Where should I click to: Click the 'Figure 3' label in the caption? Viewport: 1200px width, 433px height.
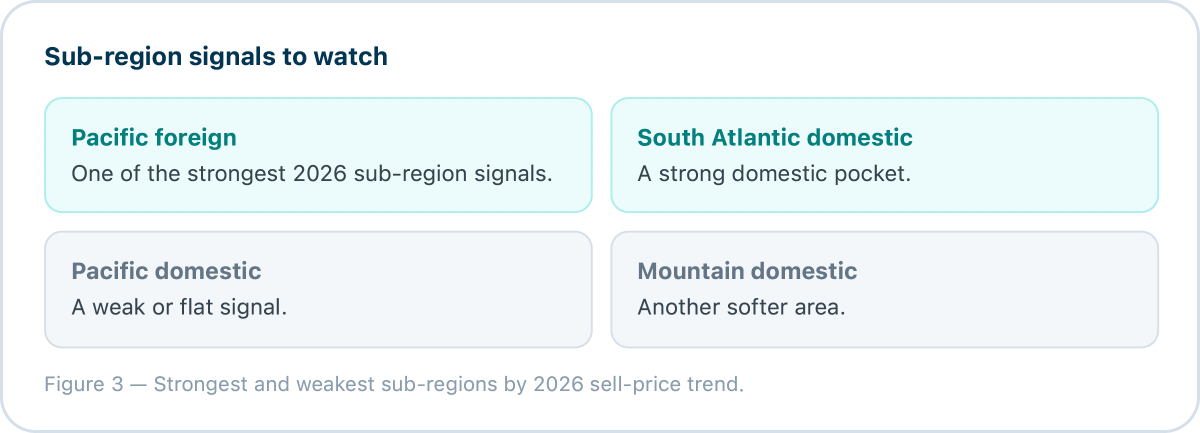[x=85, y=384]
